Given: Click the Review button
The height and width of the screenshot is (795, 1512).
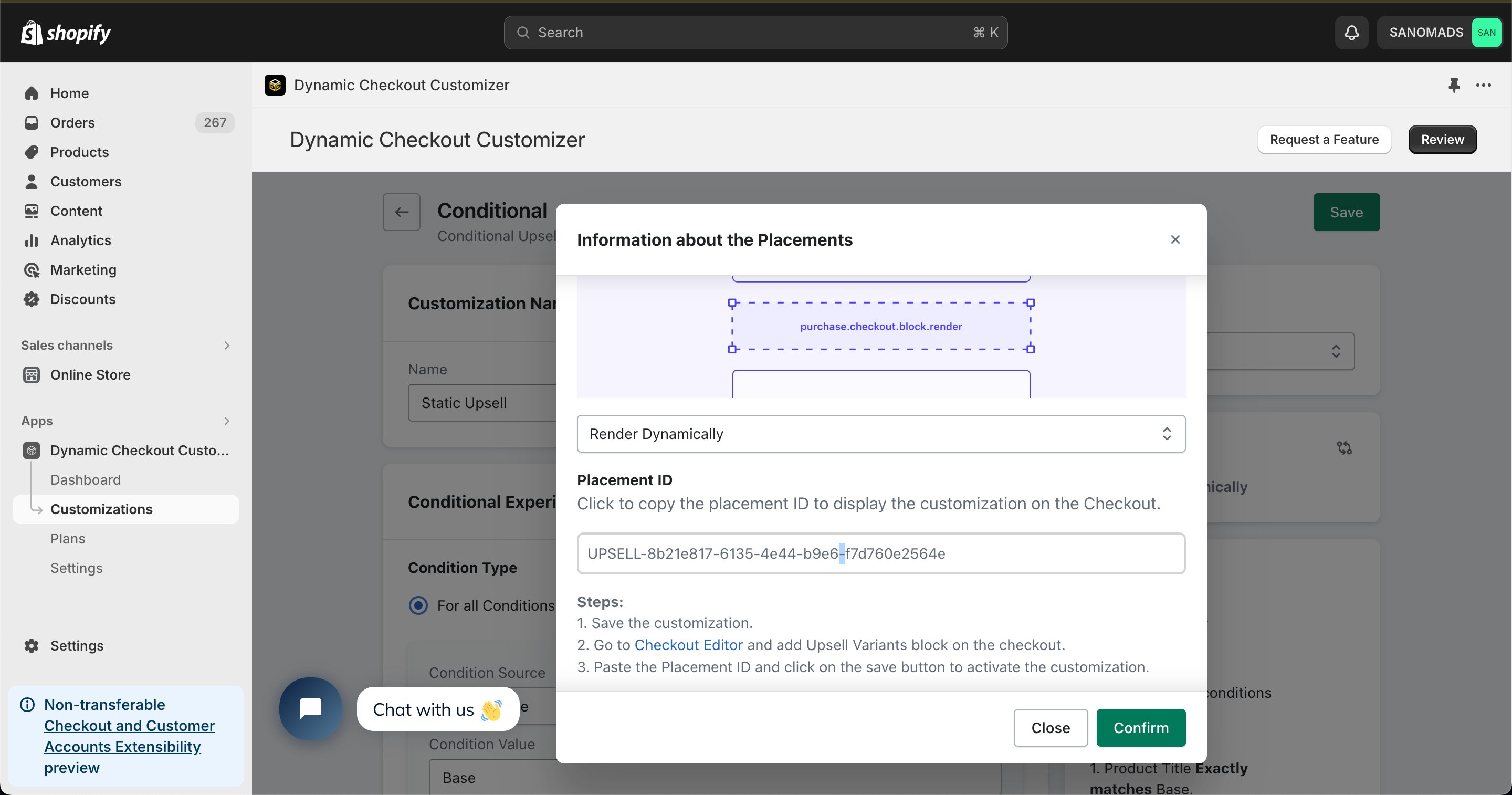Looking at the screenshot, I should [x=1442, y=140].
